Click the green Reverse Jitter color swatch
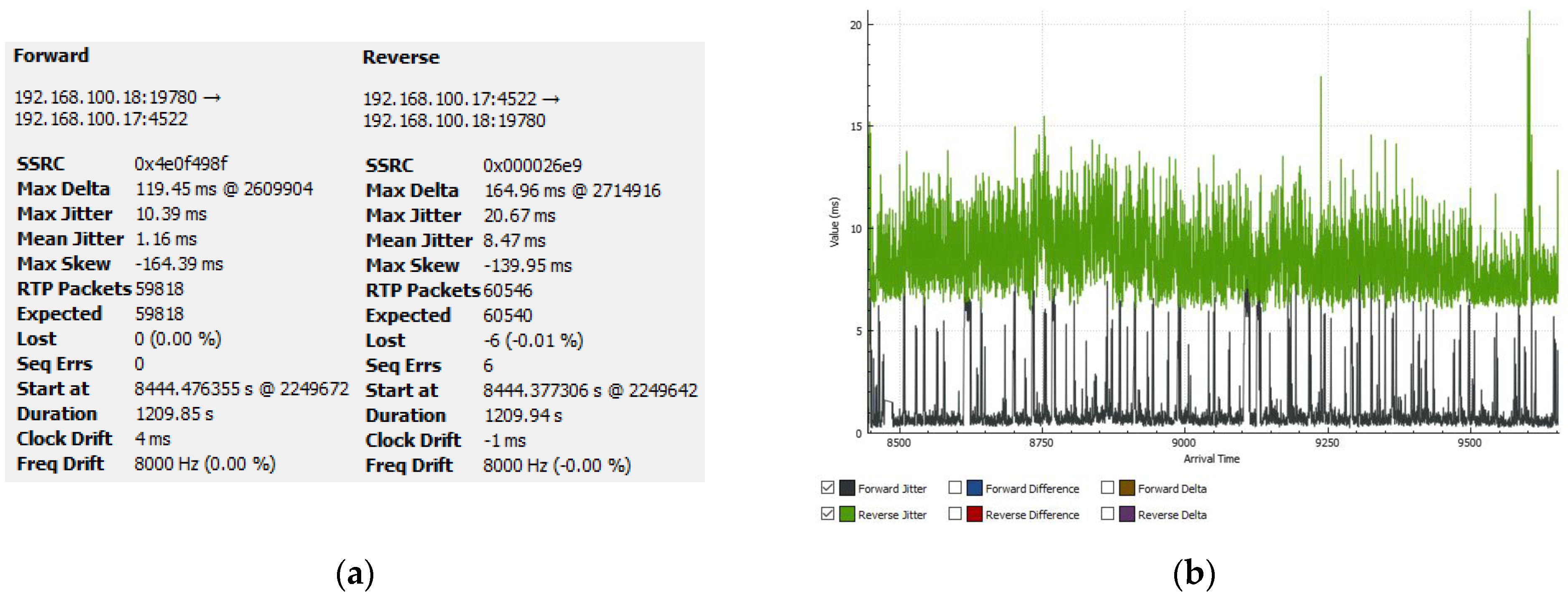This screenshot has height=597, width=1568. (x=847, y=513)
